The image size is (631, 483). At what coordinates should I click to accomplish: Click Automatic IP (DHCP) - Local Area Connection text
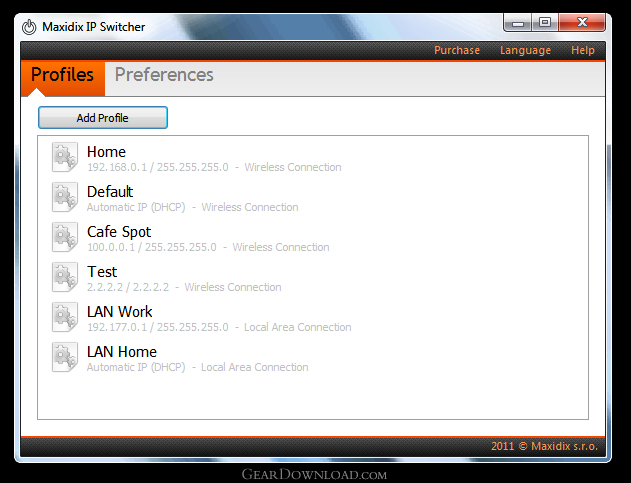tap(198, 367)
